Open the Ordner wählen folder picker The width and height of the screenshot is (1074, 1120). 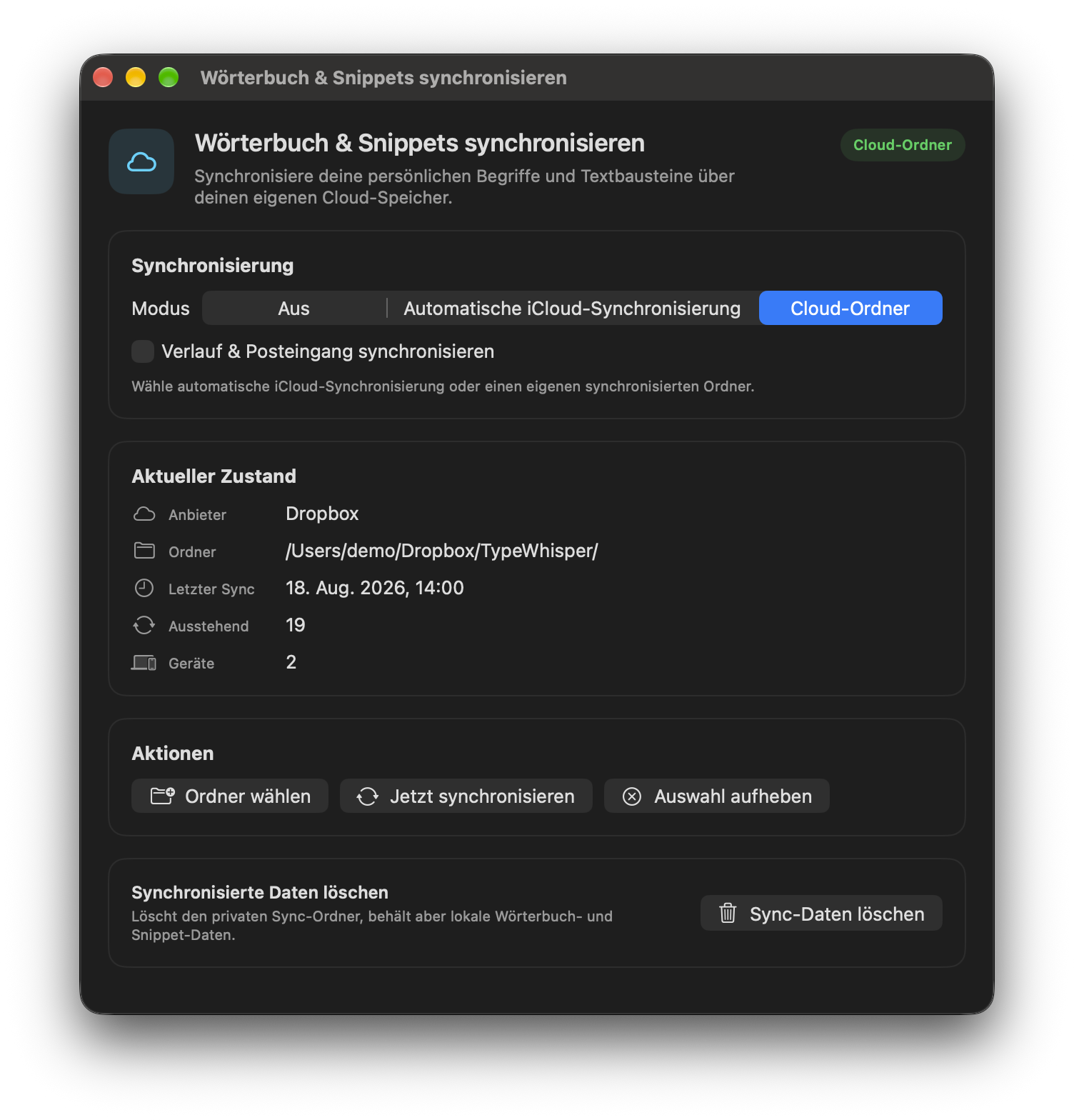[230, 796]
